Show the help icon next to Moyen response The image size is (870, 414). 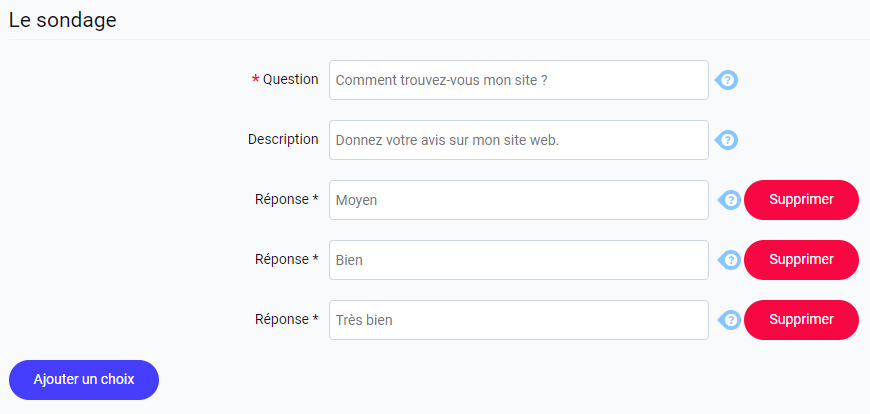[x=730, y=200]
